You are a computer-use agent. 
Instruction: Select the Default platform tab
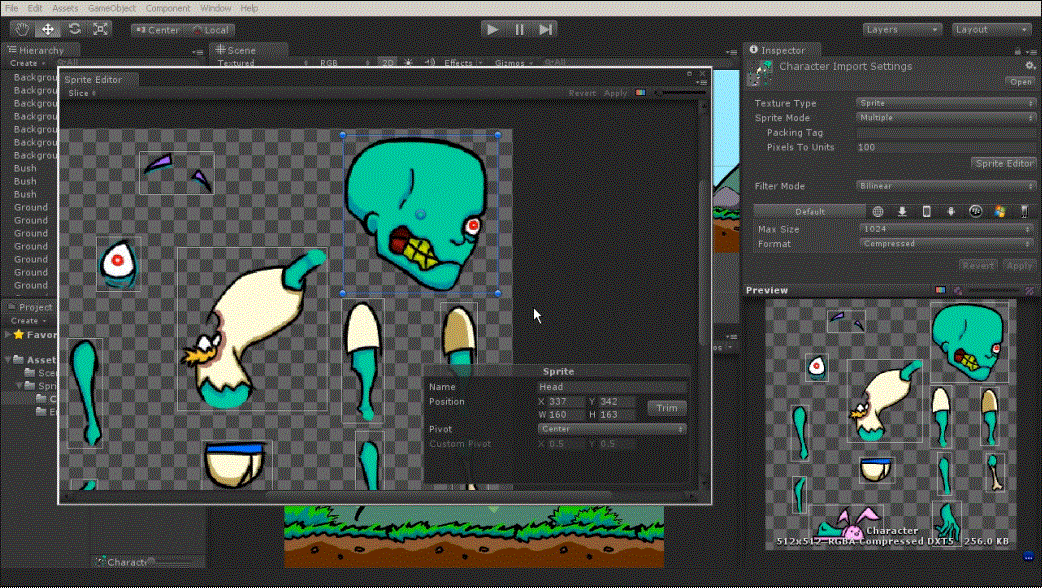[809, 211]
